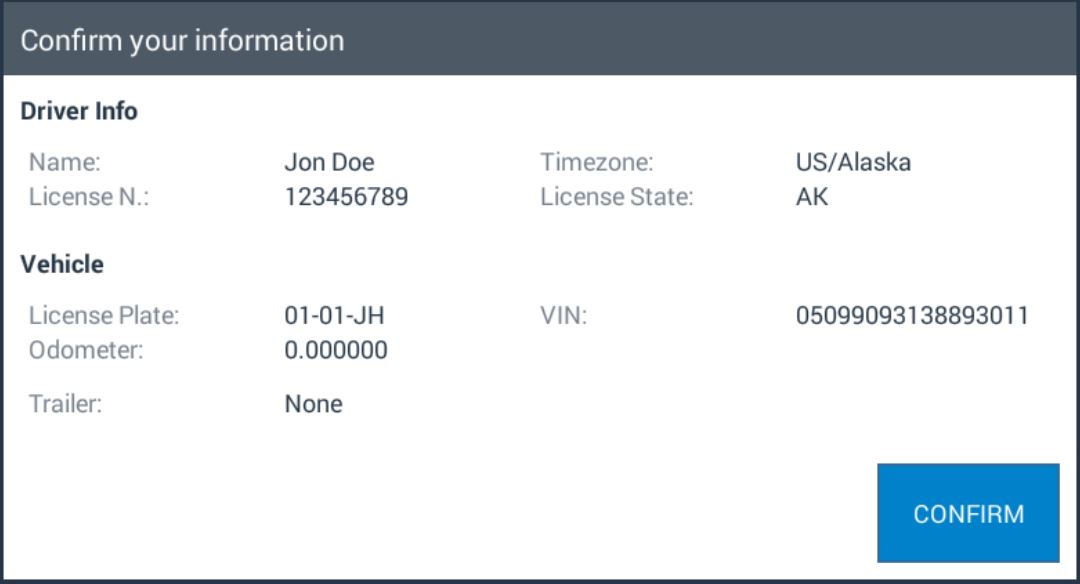
Task: Click the trailer value None
Action: (313, 404)
